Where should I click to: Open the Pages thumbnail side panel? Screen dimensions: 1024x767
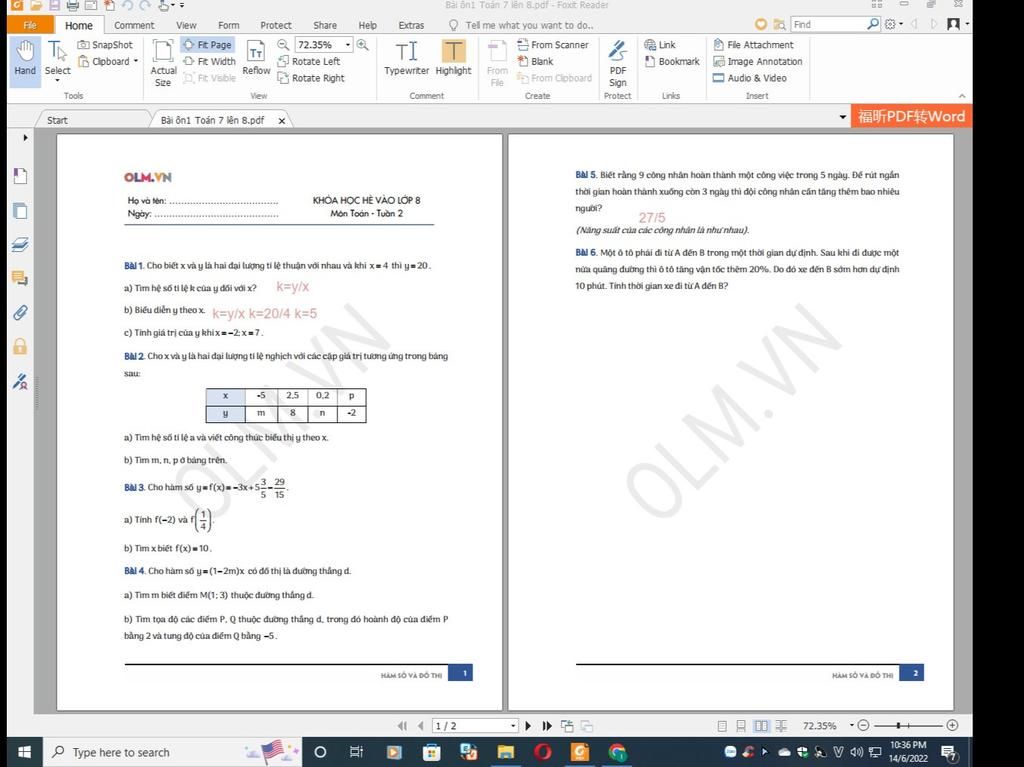[20, 210]
